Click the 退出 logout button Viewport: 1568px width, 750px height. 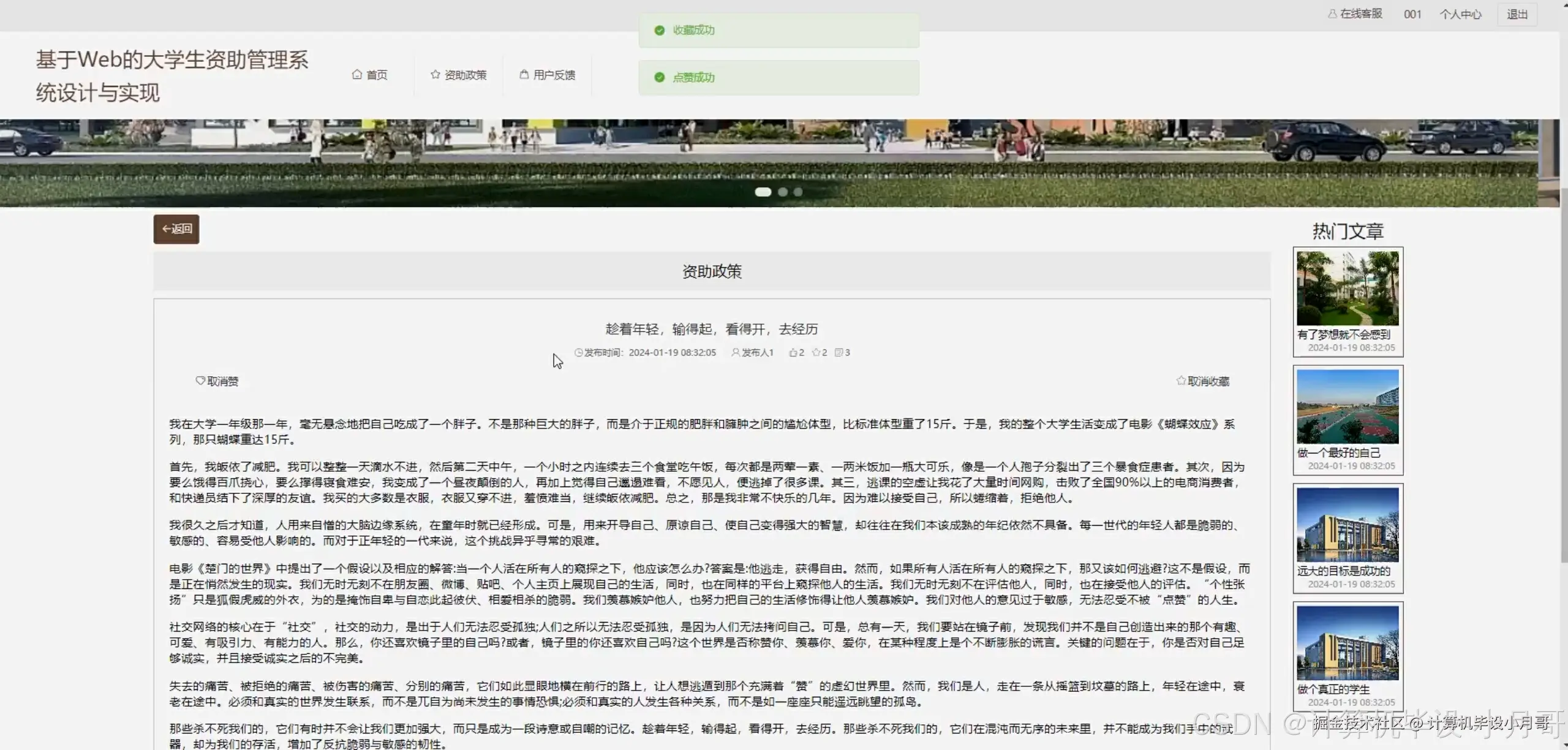coord(1518,14)
